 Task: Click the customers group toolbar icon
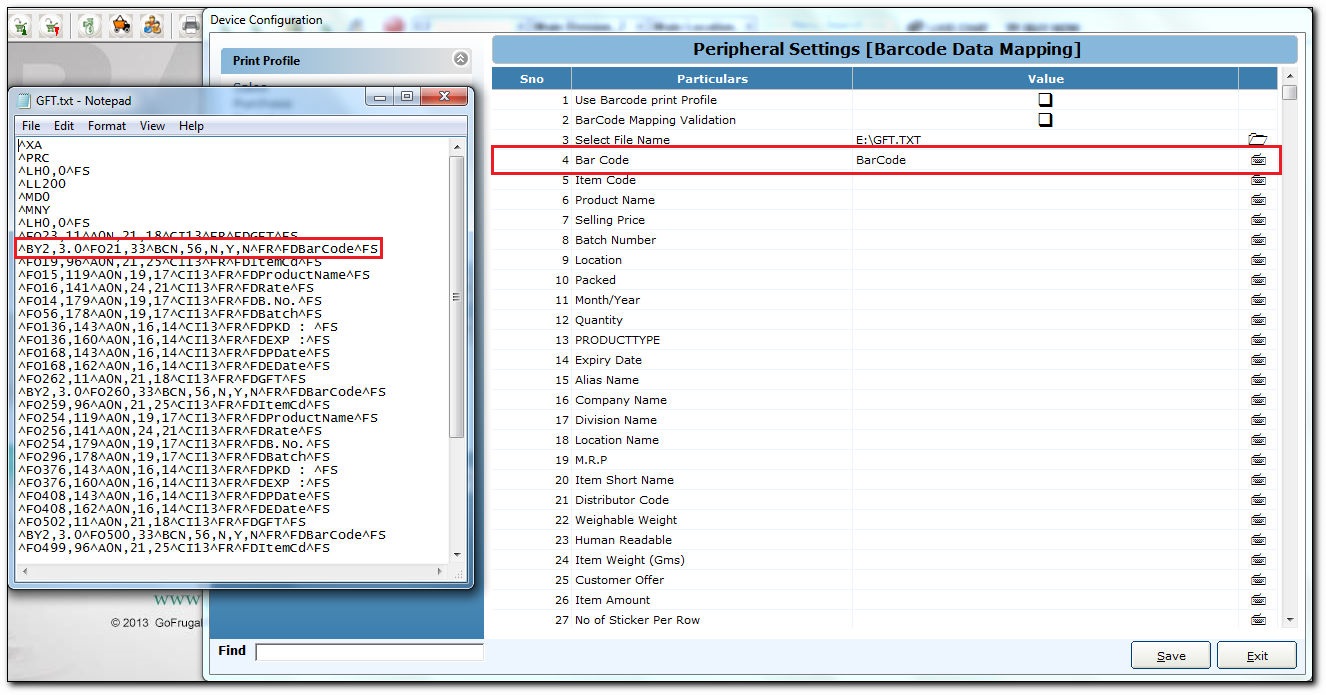click(x=152, y=25)
